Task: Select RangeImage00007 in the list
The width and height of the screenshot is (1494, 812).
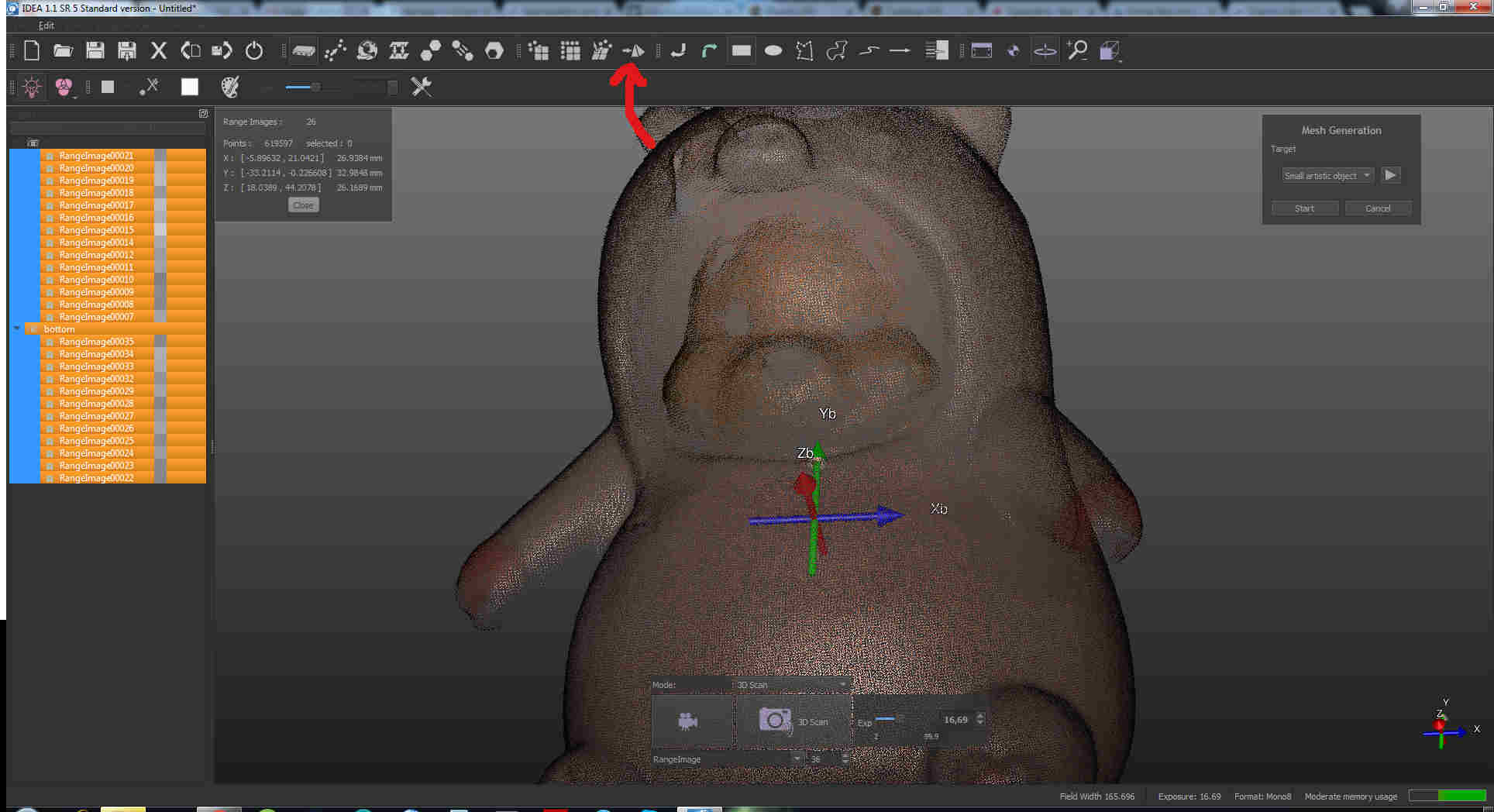Action: (x=96, y=317)
